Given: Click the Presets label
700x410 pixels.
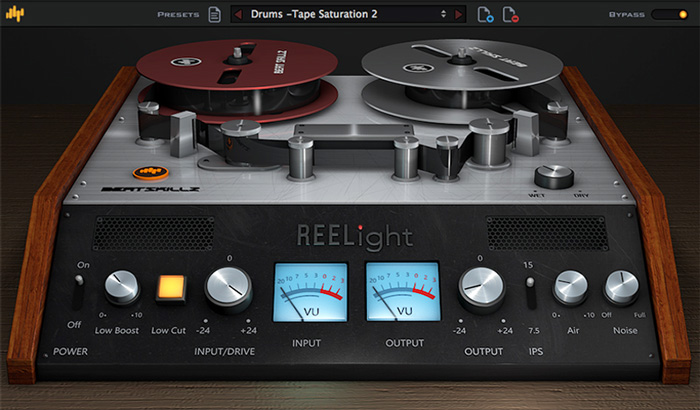Looking at the screenshot, I should [179, 15].
